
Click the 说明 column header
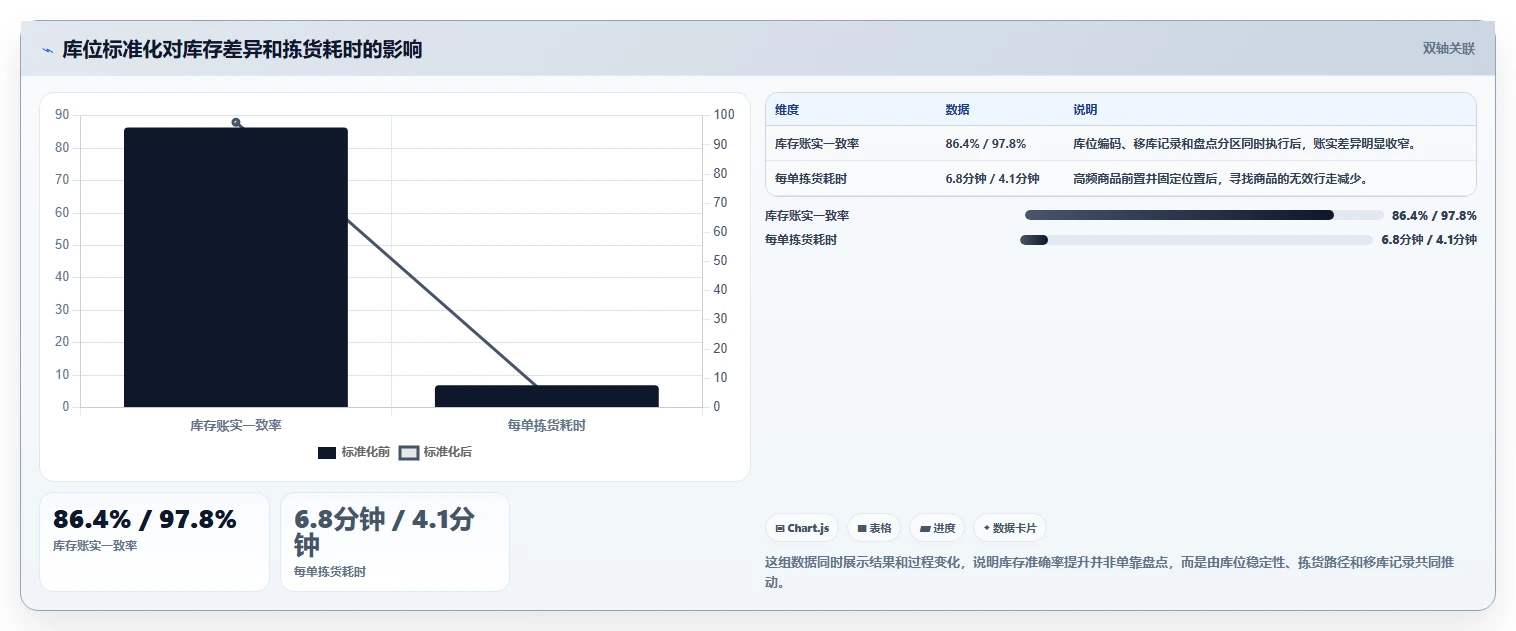coord(1085,110)
